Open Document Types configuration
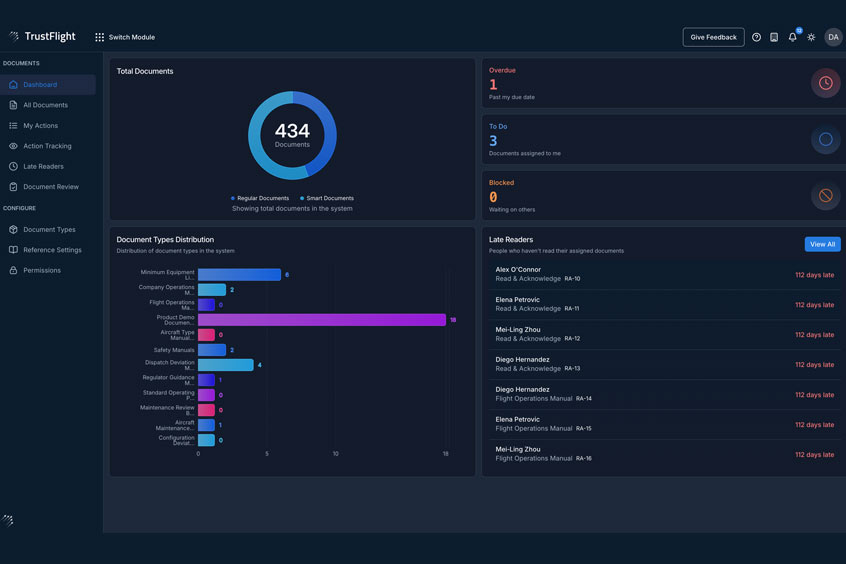 pyautogui.click(x=49, y=230)
